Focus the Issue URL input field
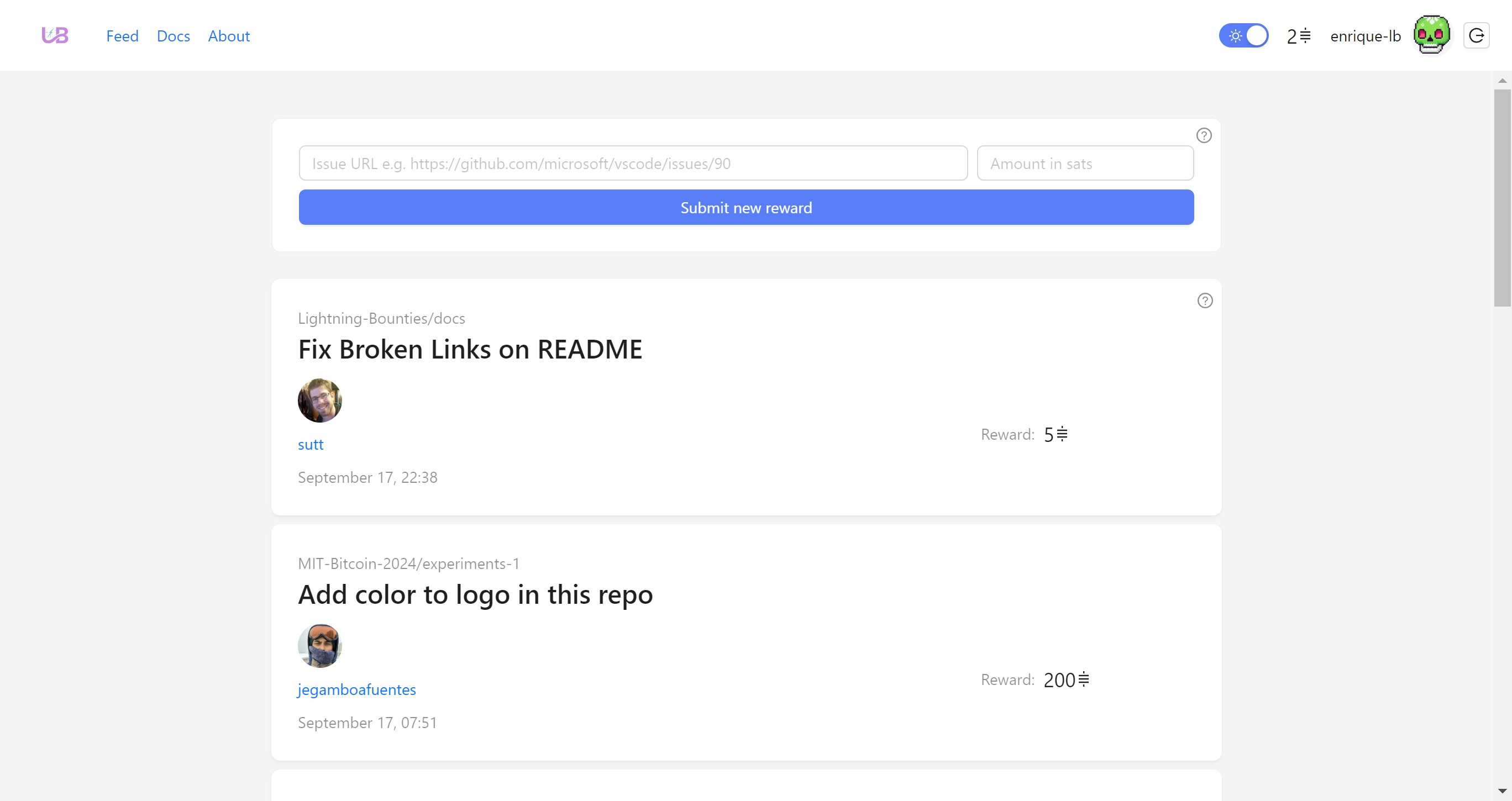 pyautogui.click(x=633, y=163)
